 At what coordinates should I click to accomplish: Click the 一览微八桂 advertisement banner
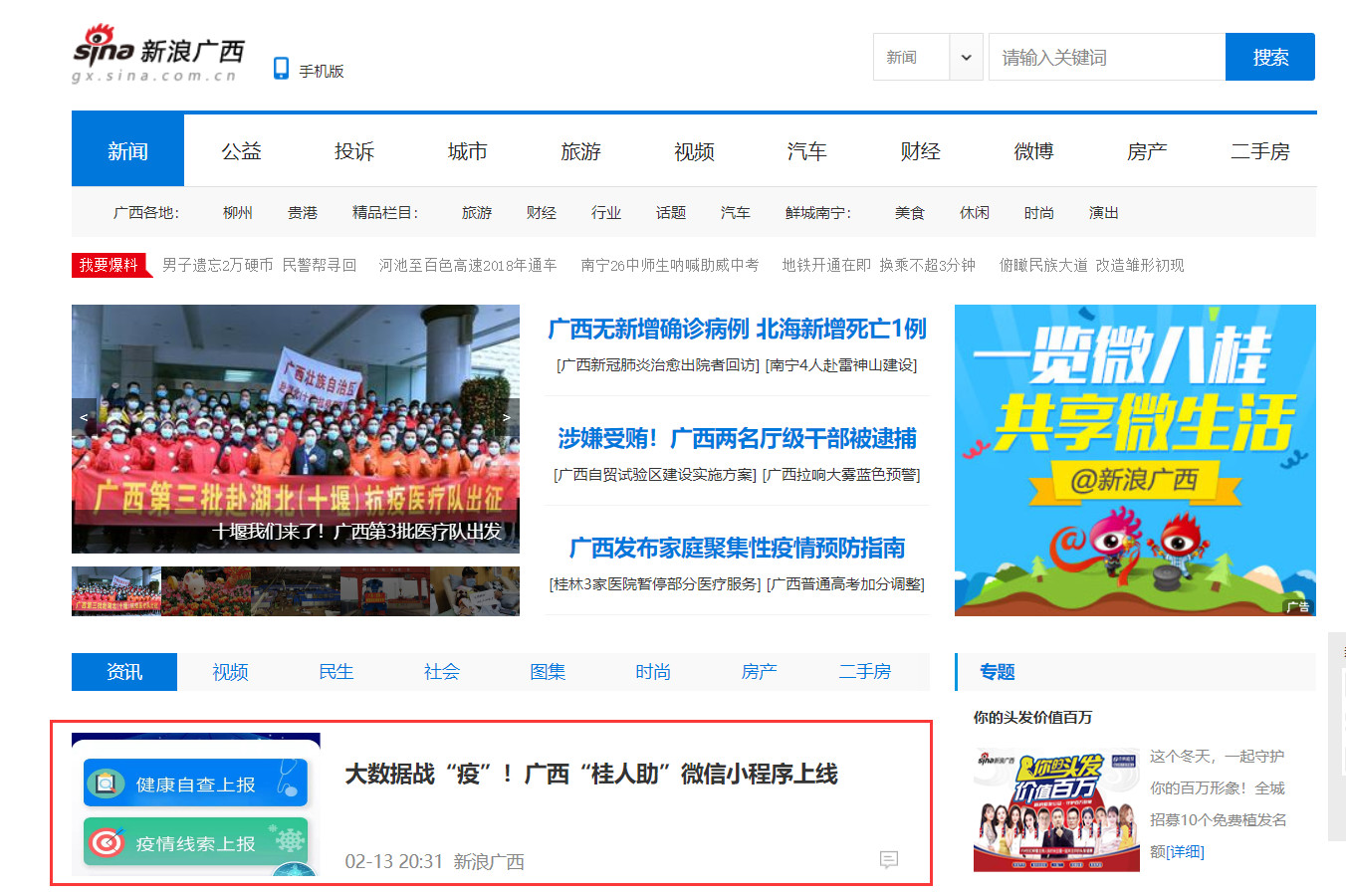(1135, 460)
